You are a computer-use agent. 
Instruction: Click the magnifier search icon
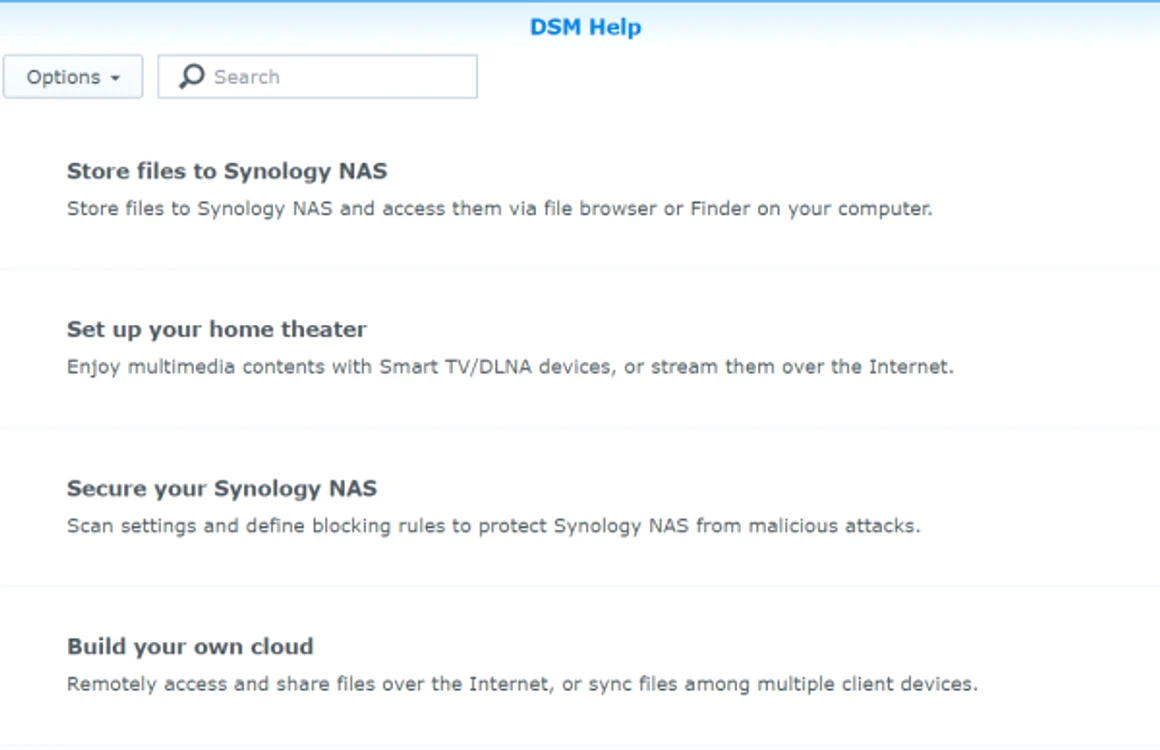coord(192,76)
